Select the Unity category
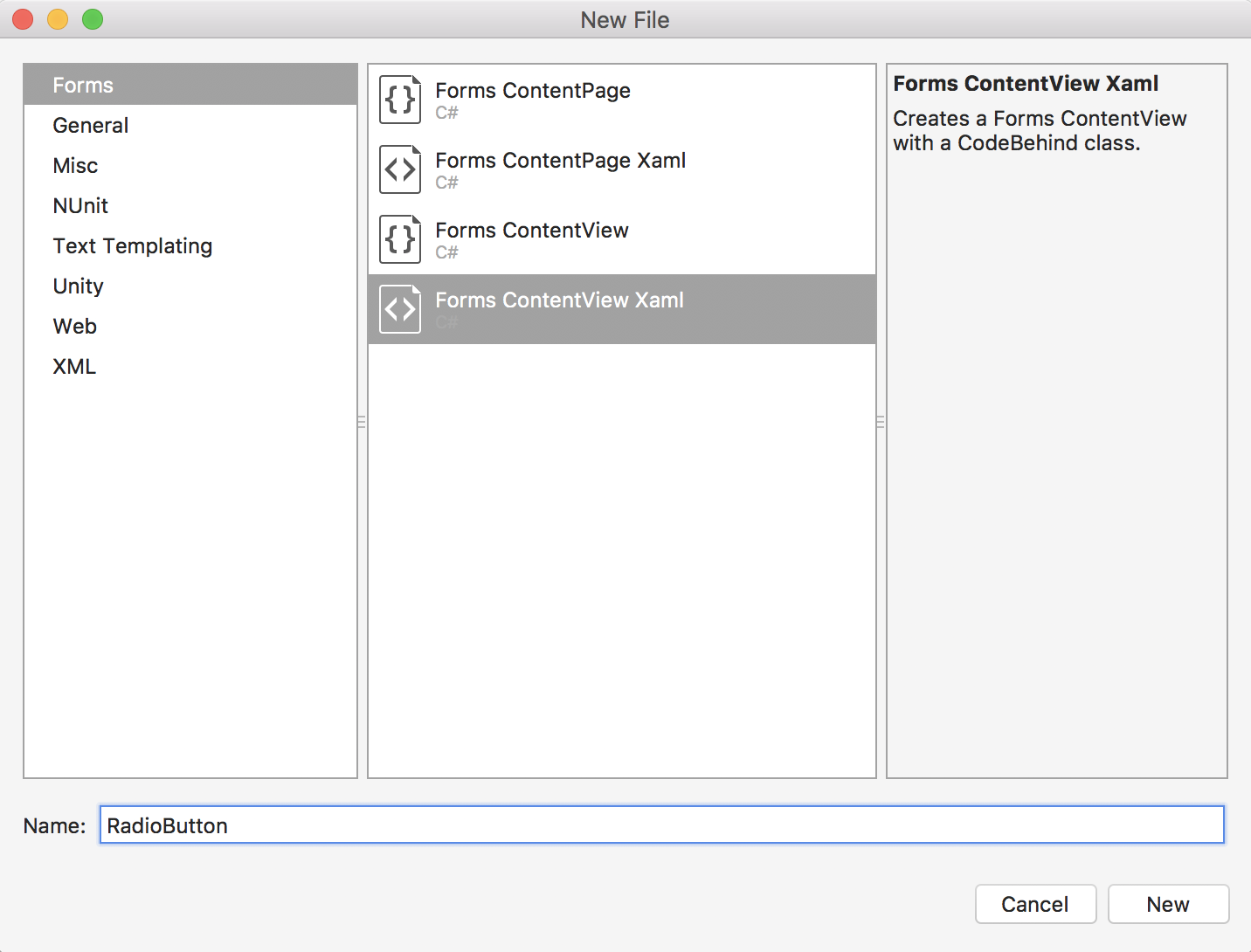 pos(78,286)
